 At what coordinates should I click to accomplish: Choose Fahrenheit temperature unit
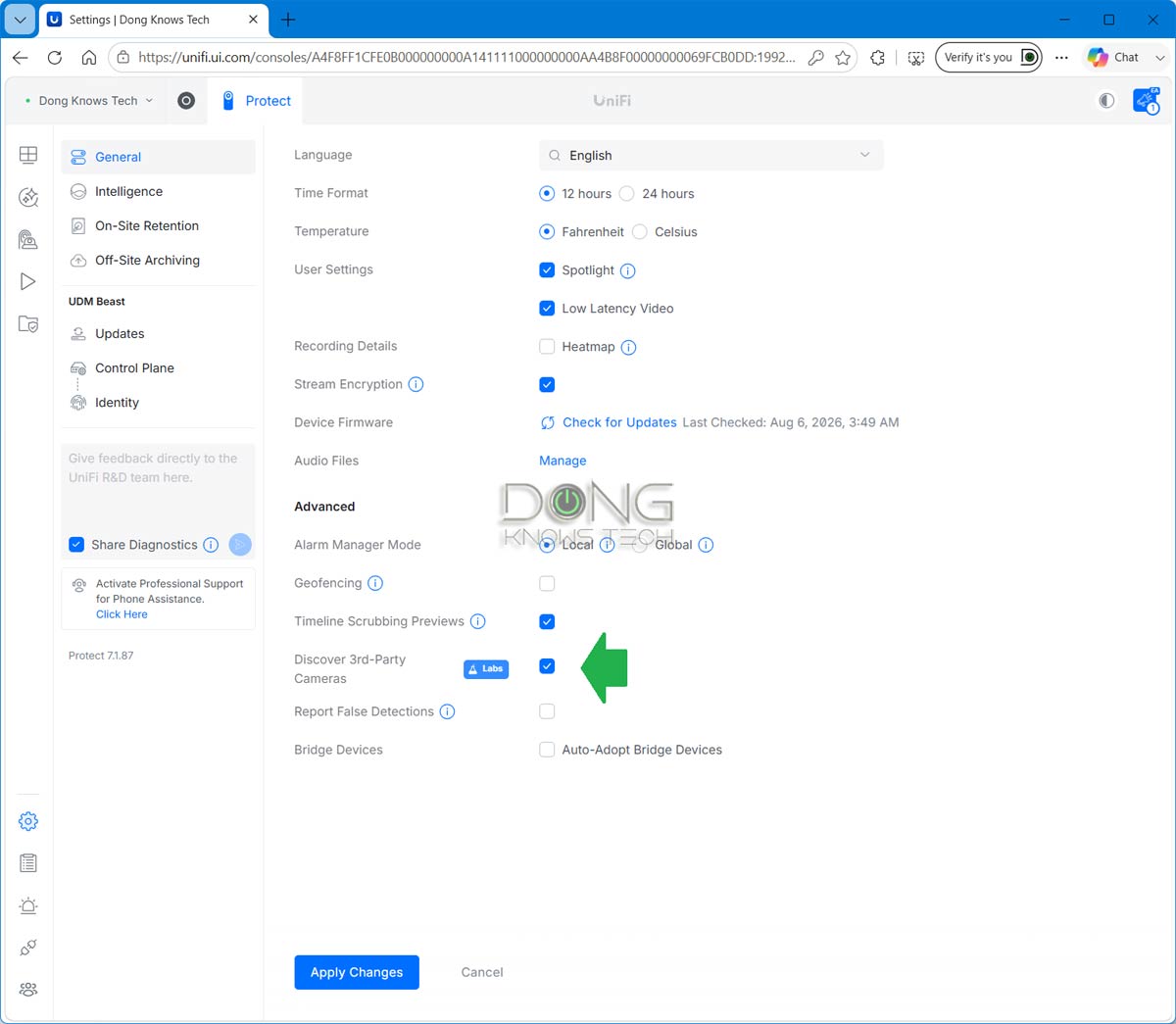pyautogui.click(x=547, y=232)
